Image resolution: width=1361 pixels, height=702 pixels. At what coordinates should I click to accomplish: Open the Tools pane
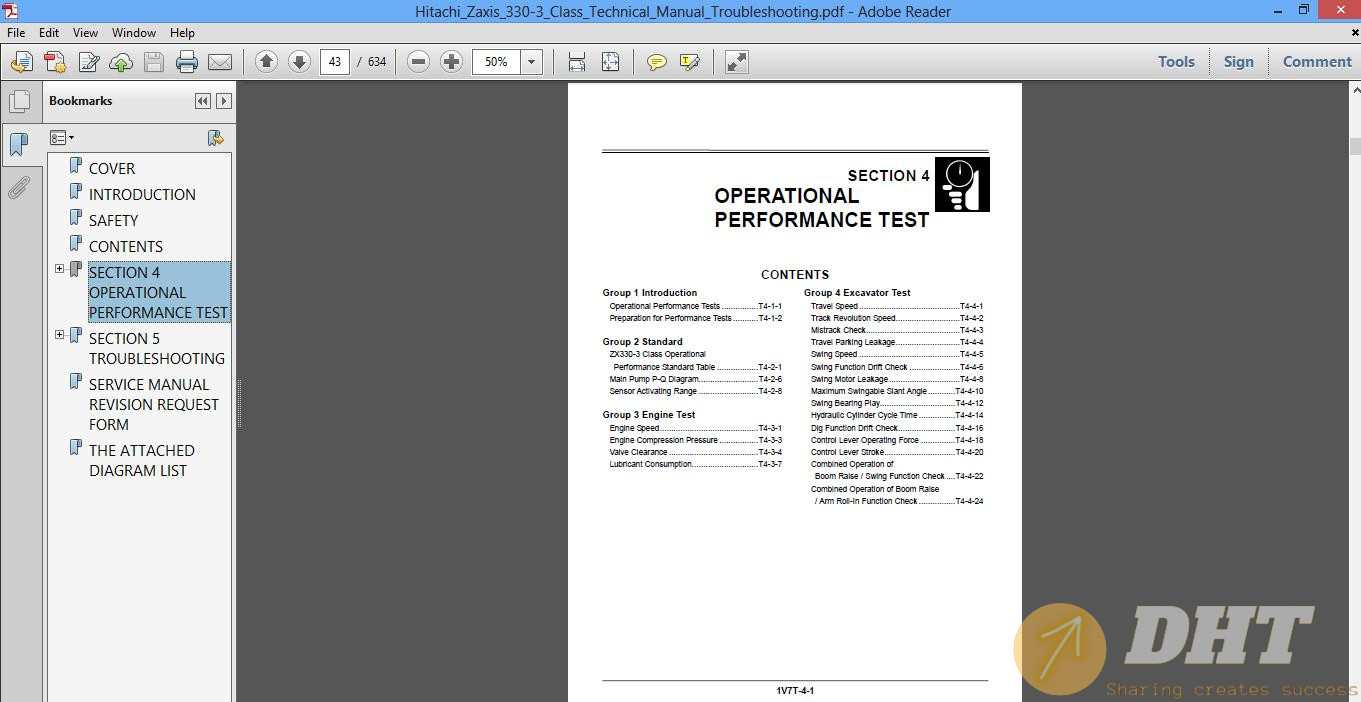tap(1176, 62)
